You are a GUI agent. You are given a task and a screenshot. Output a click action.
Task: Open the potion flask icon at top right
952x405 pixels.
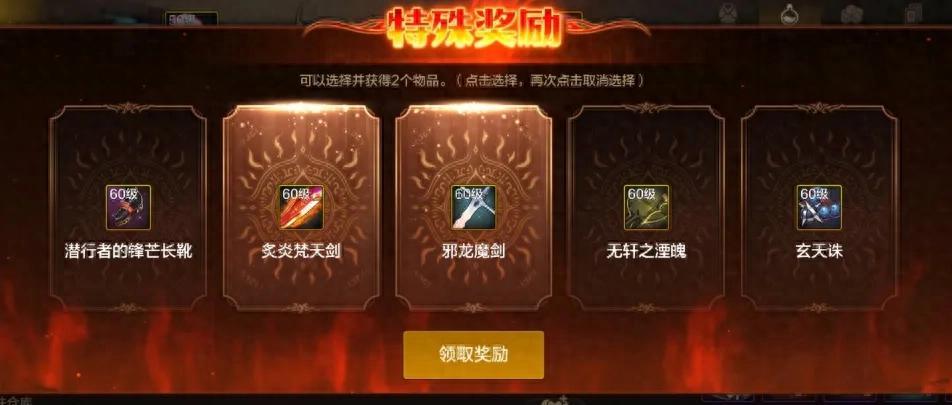pyautogui.click(x=790, y=13)
